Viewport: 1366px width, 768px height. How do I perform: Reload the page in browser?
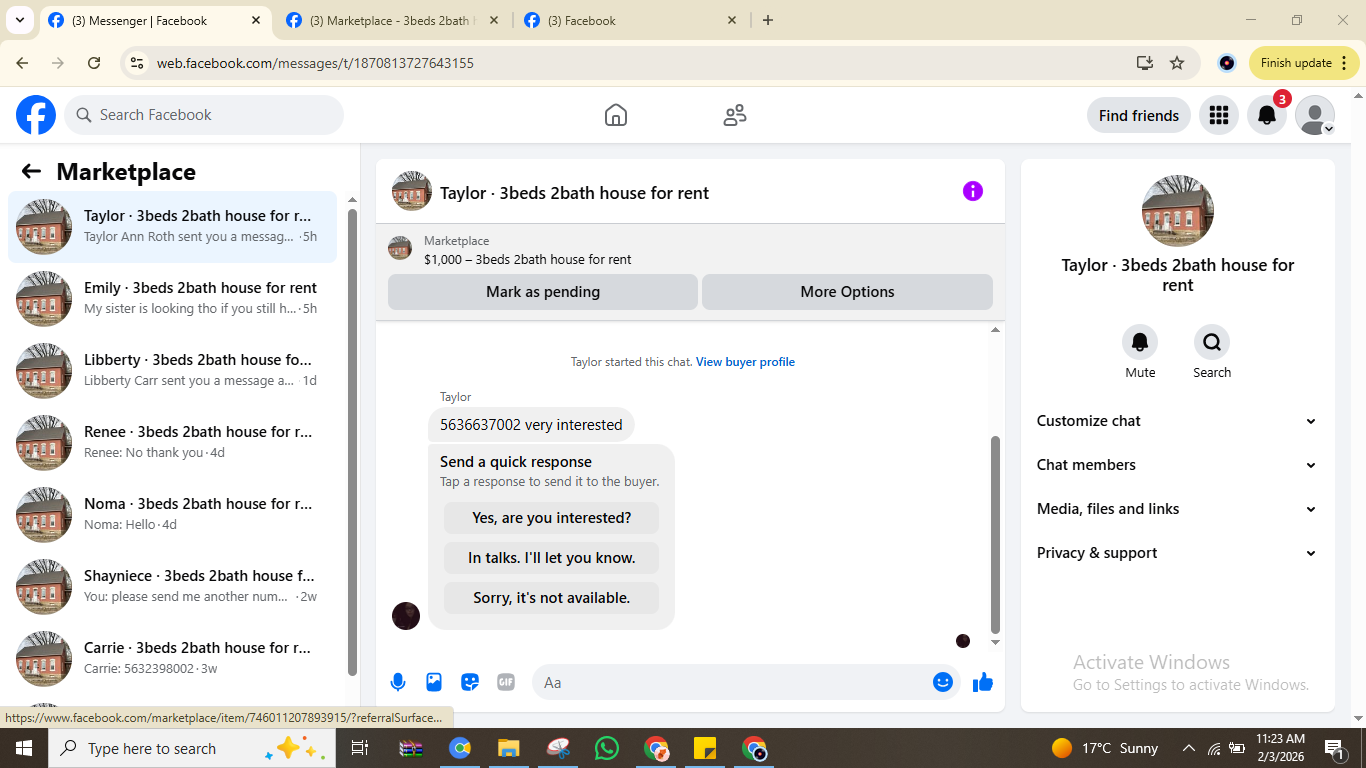click(x=94, y=63)
